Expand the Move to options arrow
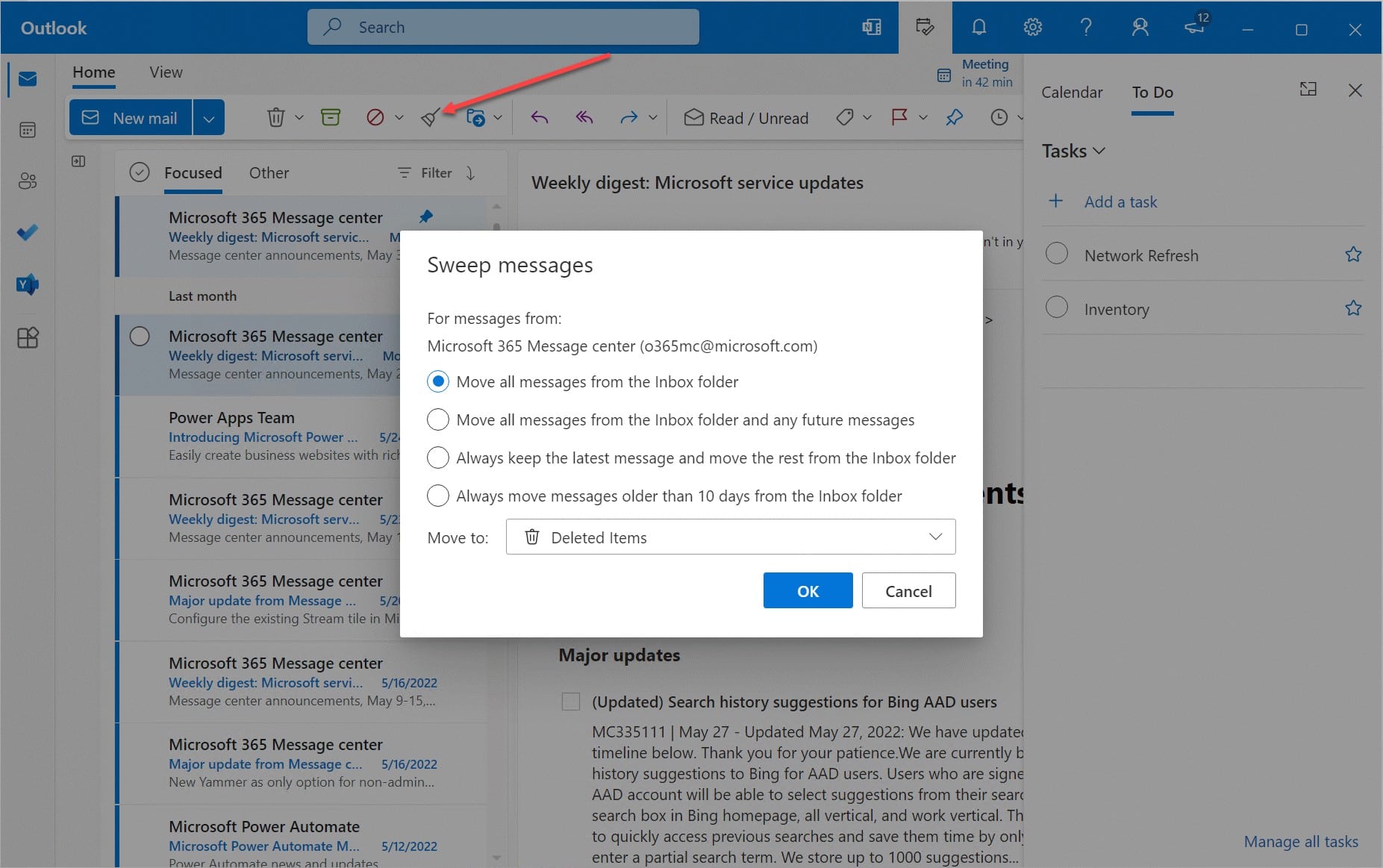 498,117
